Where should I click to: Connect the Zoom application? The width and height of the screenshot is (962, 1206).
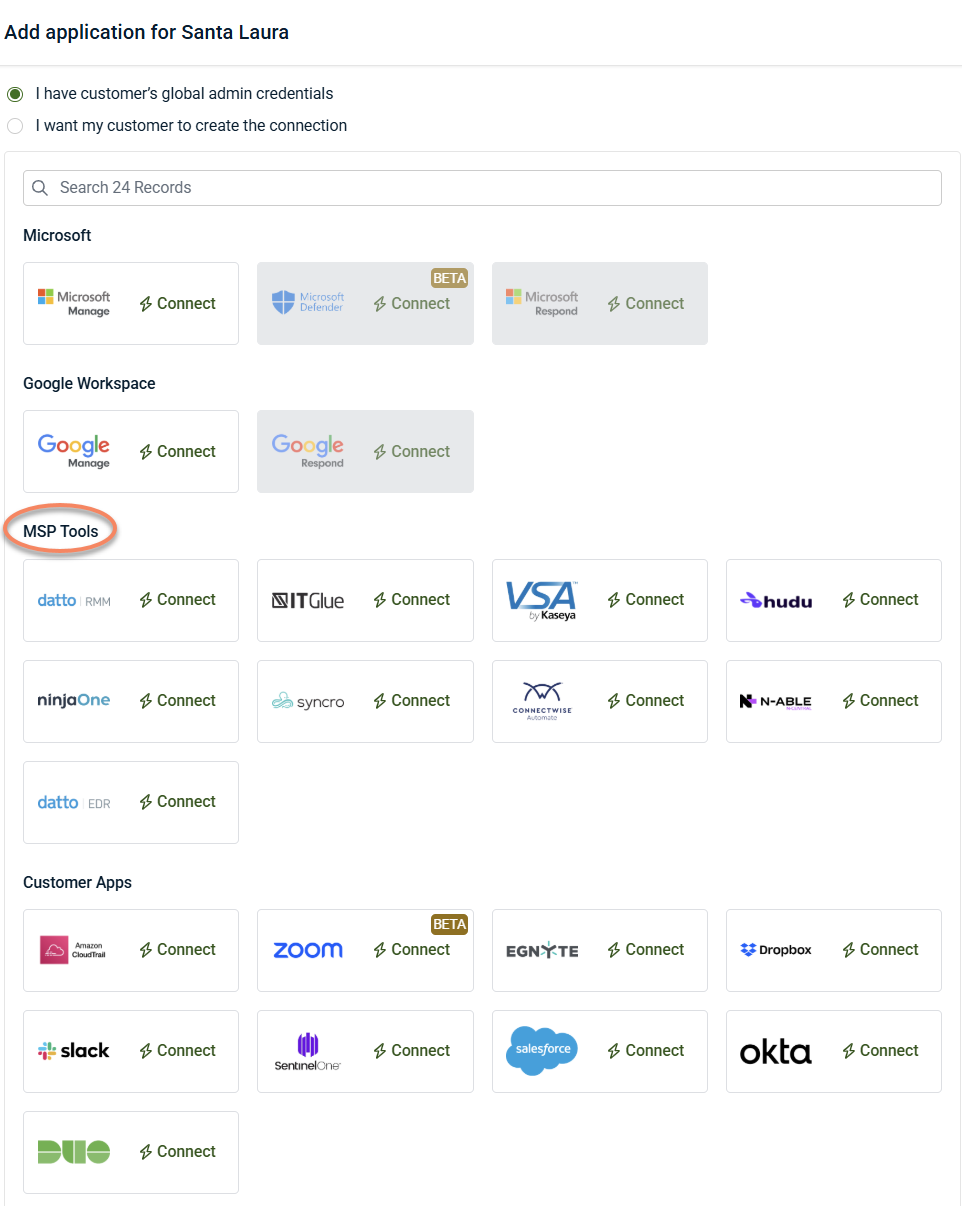(412, 950)
